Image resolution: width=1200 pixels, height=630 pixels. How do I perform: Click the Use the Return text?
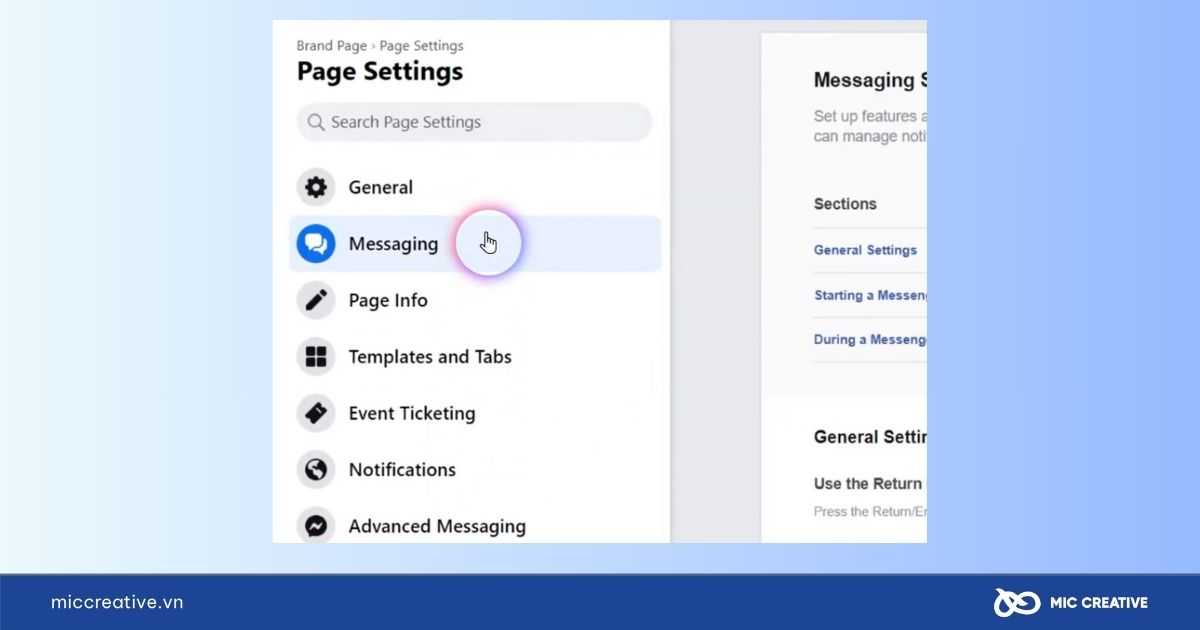(x=868, y=484)
